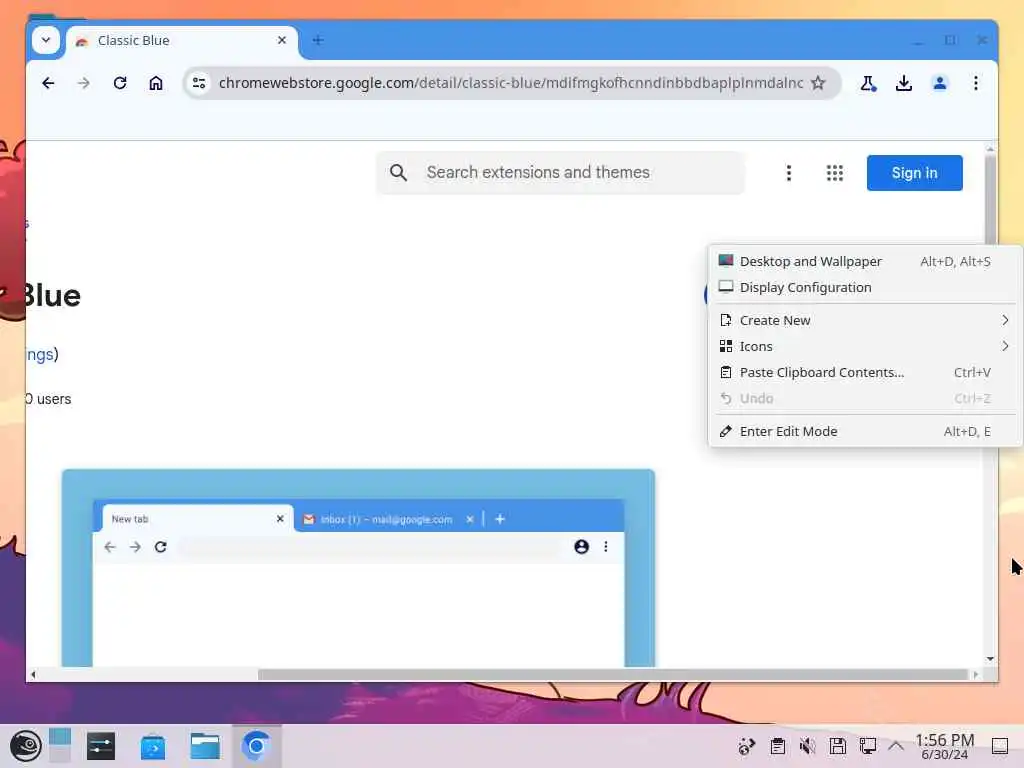The width and height of the screenshot is (1024, 768).
Task: Sign in to Chrome Web Store
Action: (x=914, y=172)
